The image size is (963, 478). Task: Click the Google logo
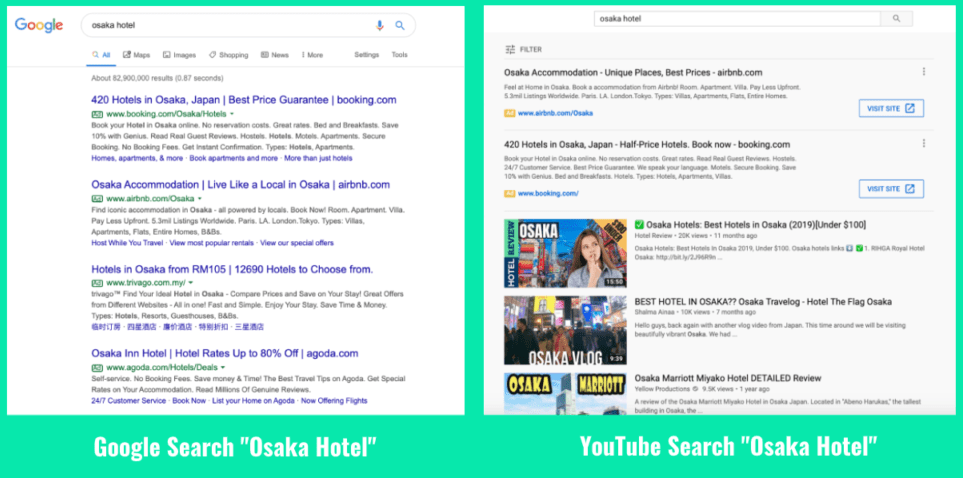coord(39,26)
